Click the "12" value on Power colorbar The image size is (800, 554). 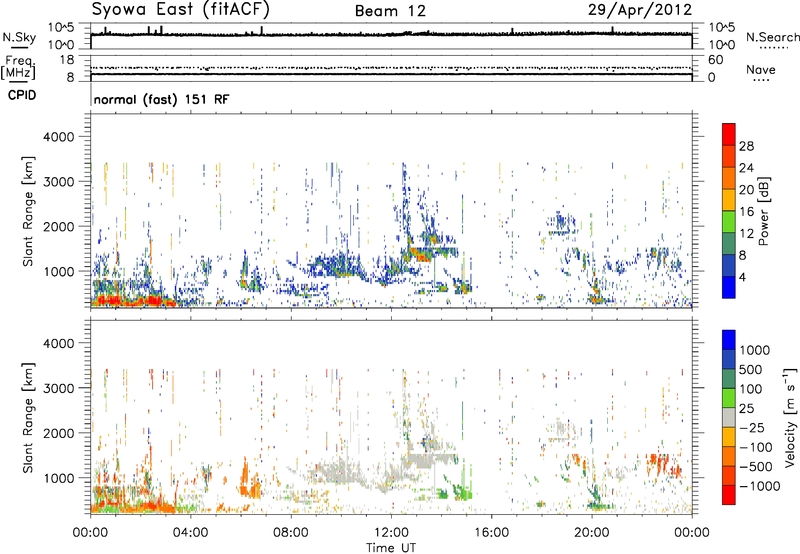[746, 233]
